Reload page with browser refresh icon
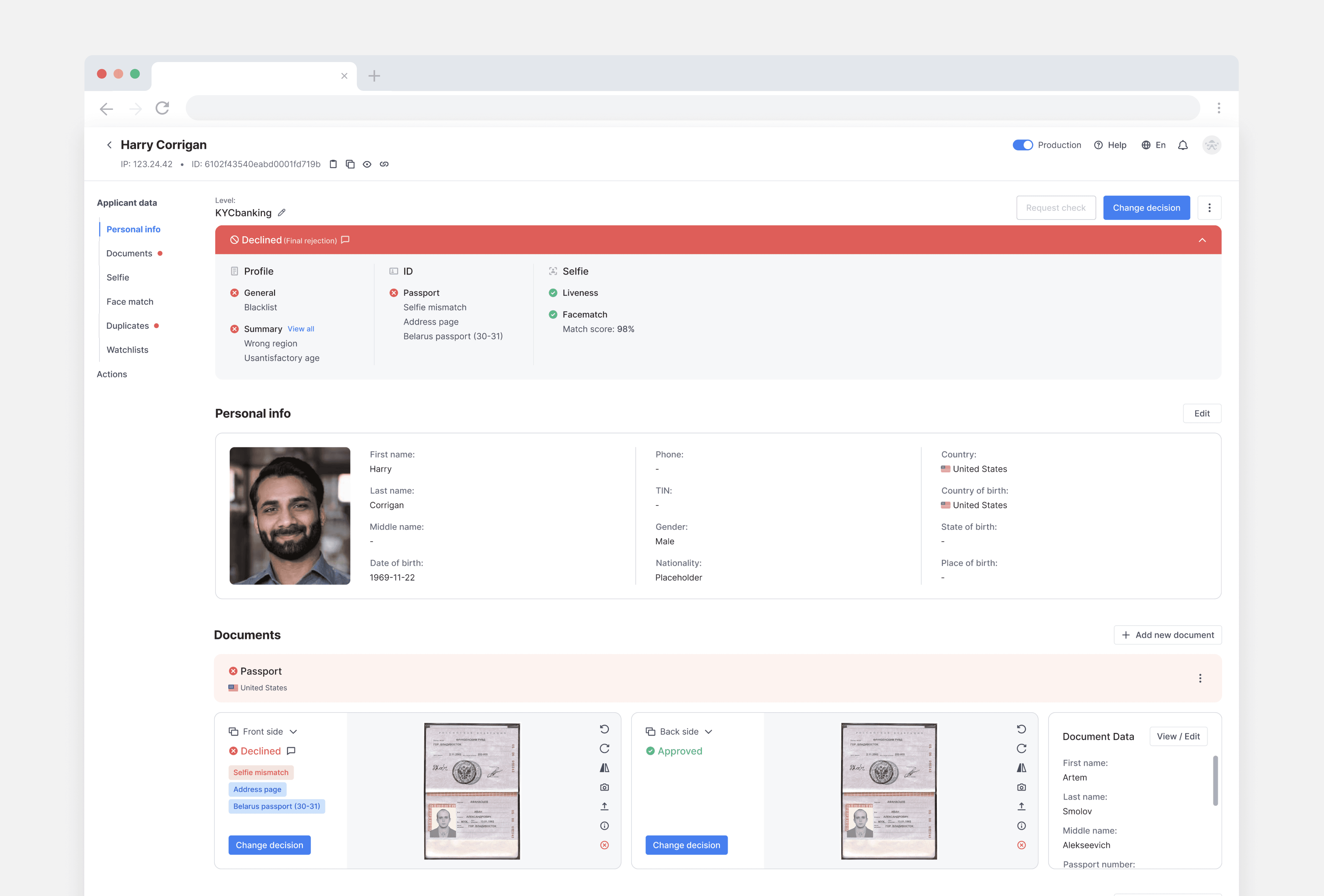 (x=162, y=108)
